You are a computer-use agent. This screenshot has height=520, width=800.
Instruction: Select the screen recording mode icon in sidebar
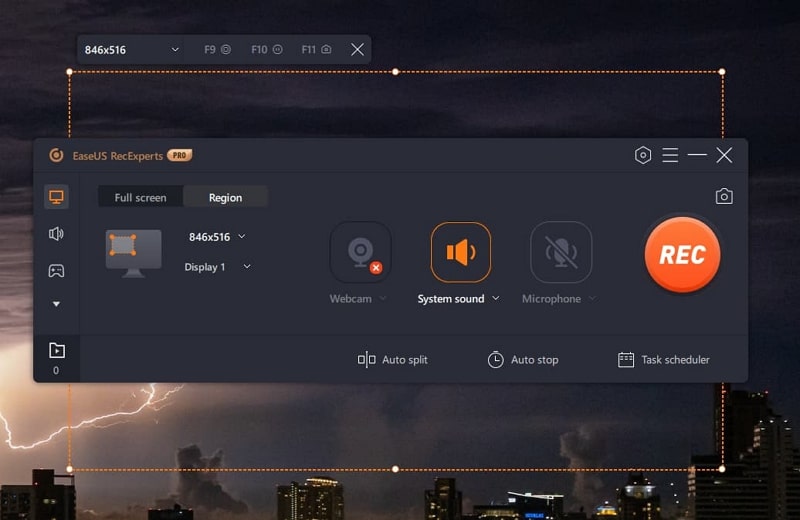(x=56, y=196)
